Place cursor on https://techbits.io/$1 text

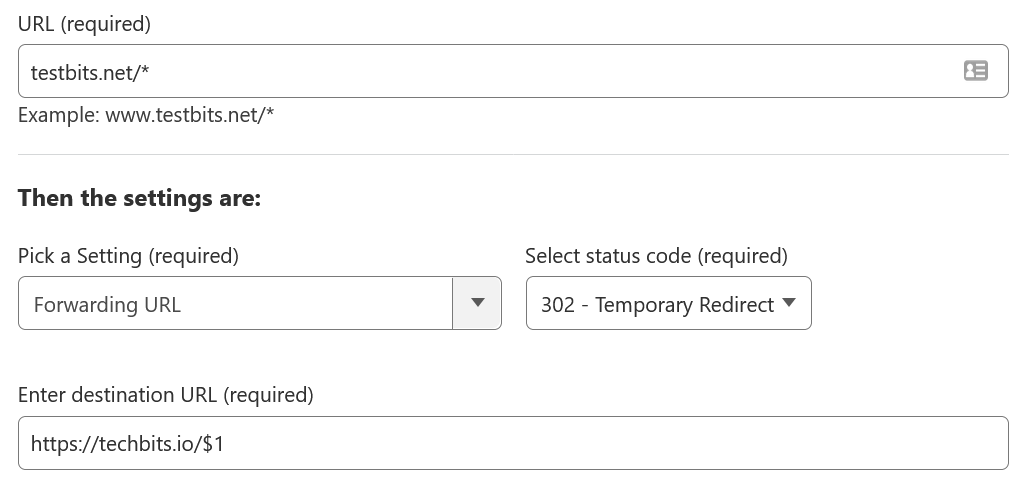128,444
